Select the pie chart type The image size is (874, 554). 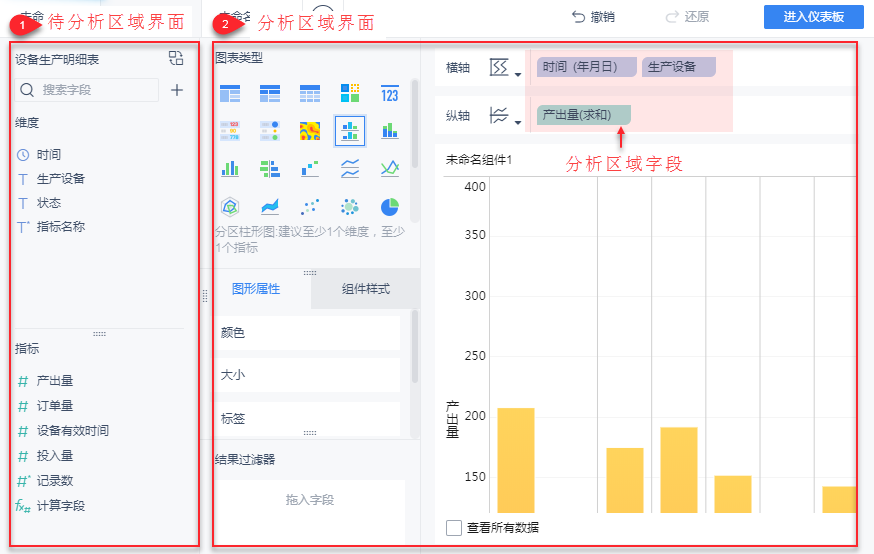click(390, 207)
